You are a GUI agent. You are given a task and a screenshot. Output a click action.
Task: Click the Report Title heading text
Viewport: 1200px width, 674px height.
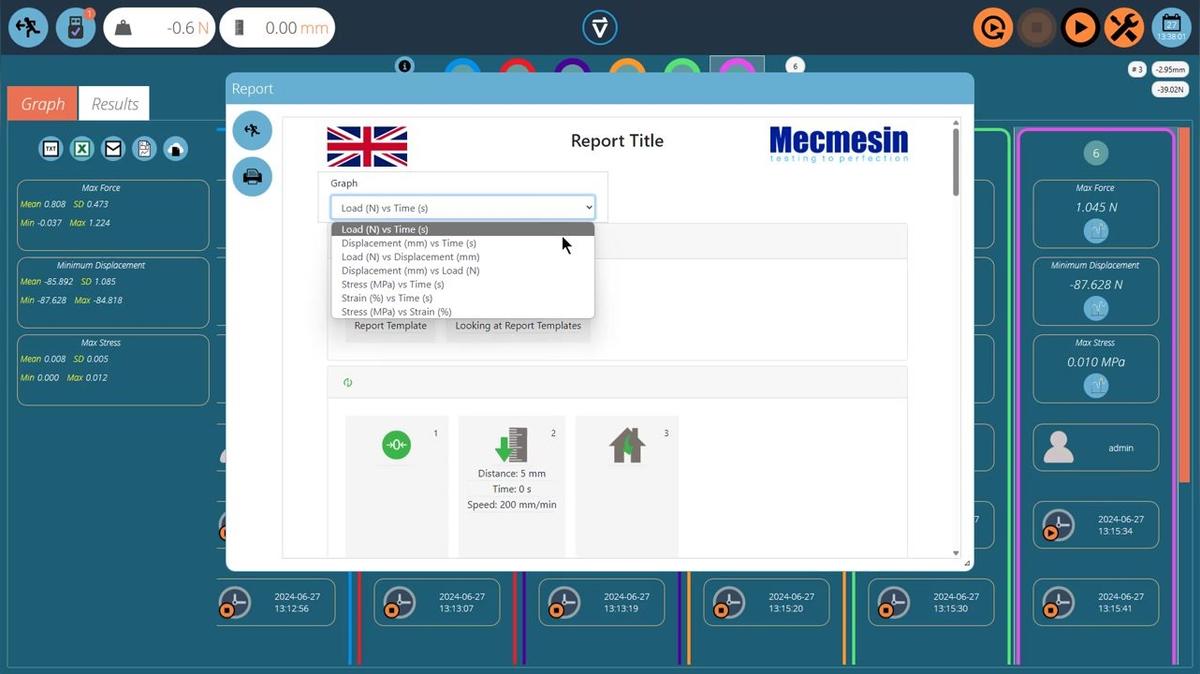pyautogui.click(x=617, y=141)
